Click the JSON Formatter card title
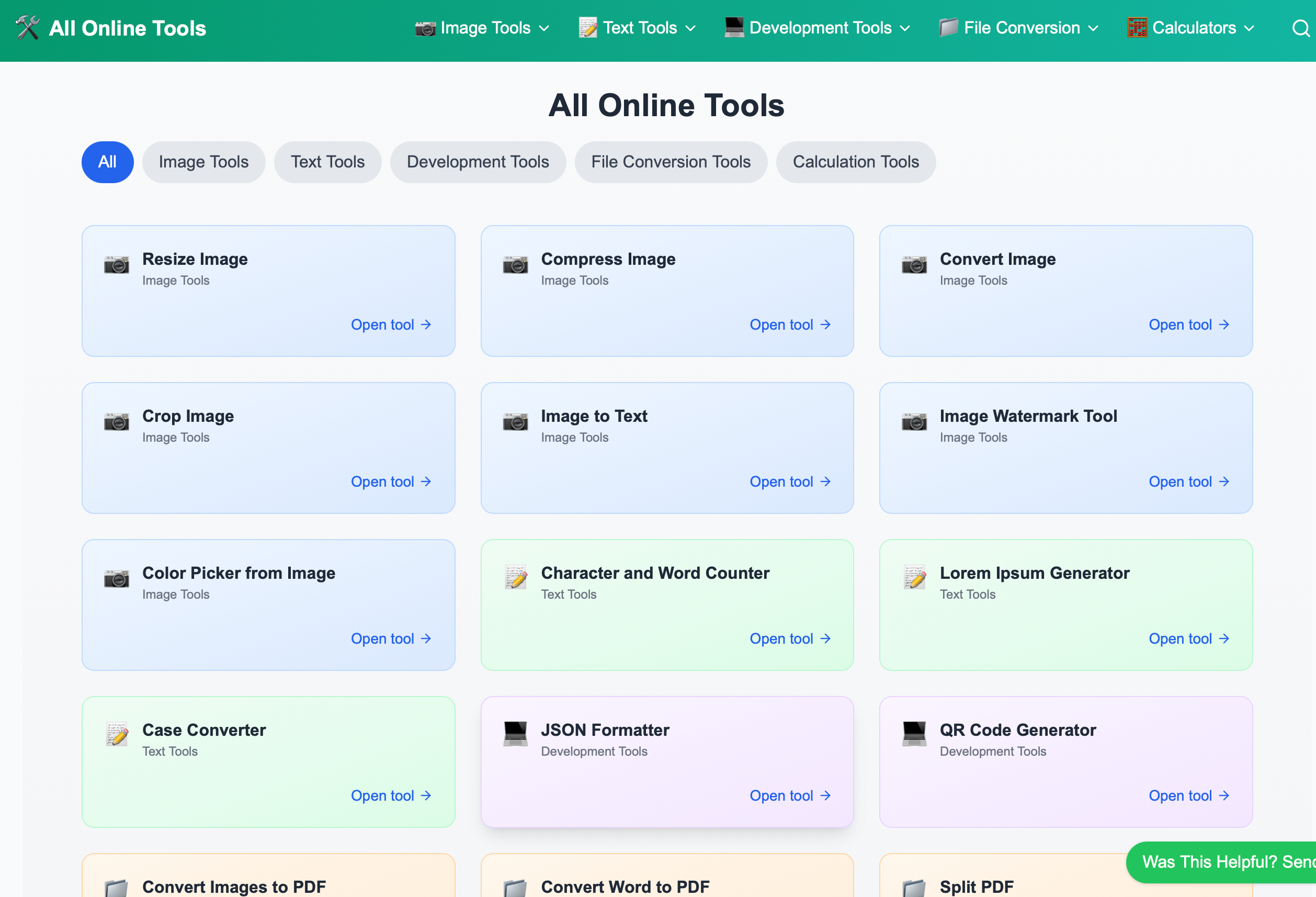Screen dimensions: 1316x897 tap(605, 730)
